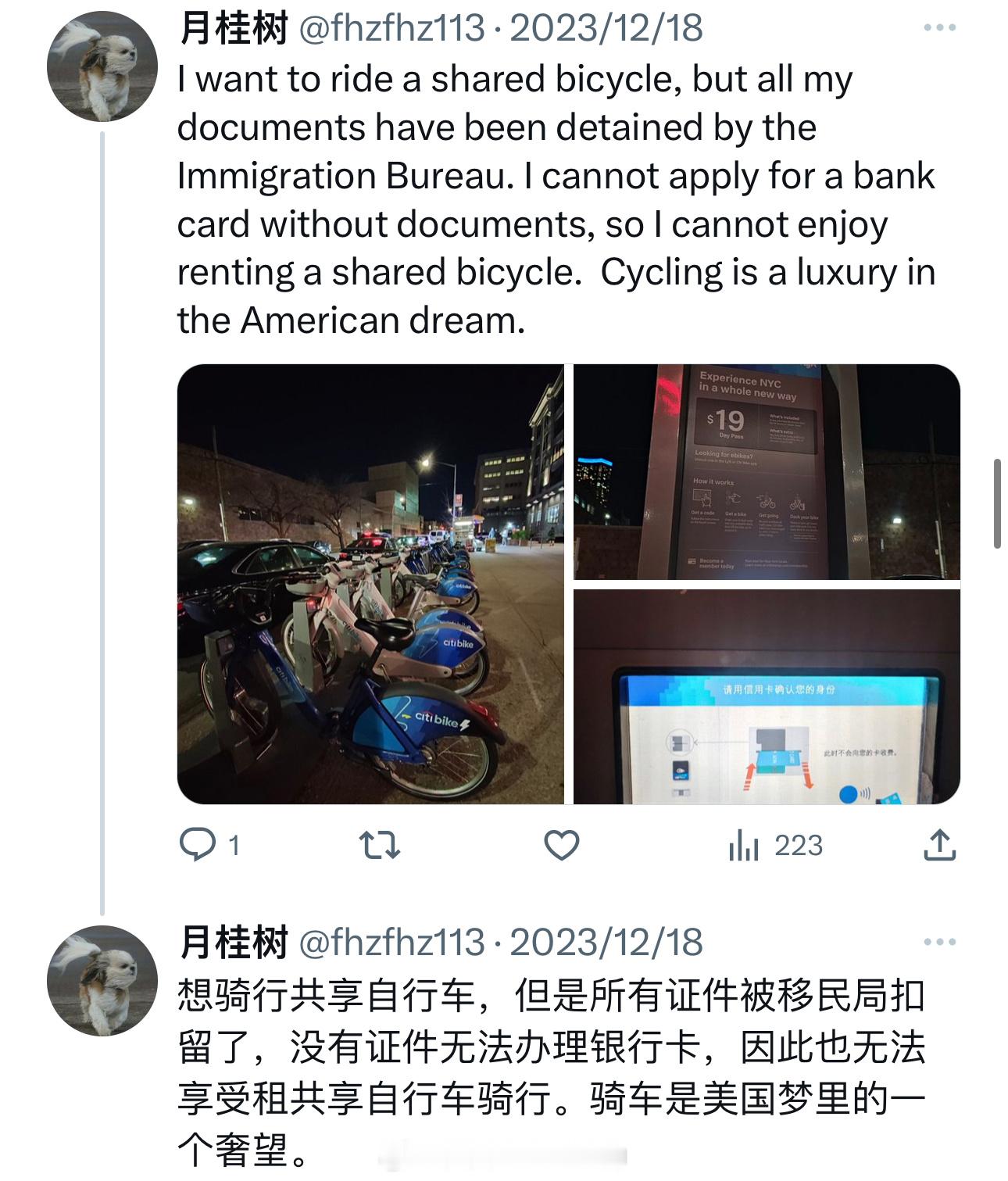
Task: Open 月桂树 display name on second tweet
Action: (234, 943)
